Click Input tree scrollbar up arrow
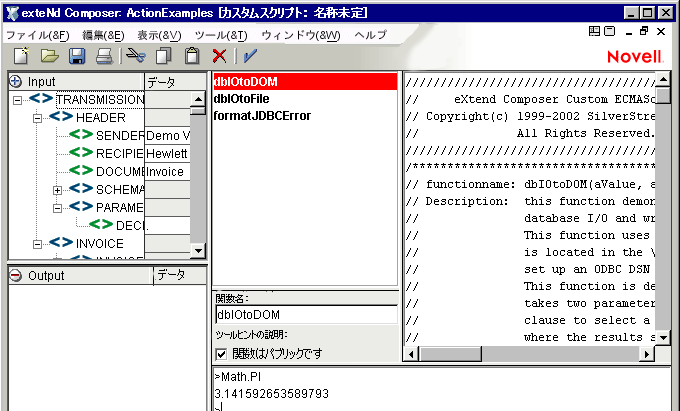This screenshot has width=680, height=411. [x=198, y=99]
